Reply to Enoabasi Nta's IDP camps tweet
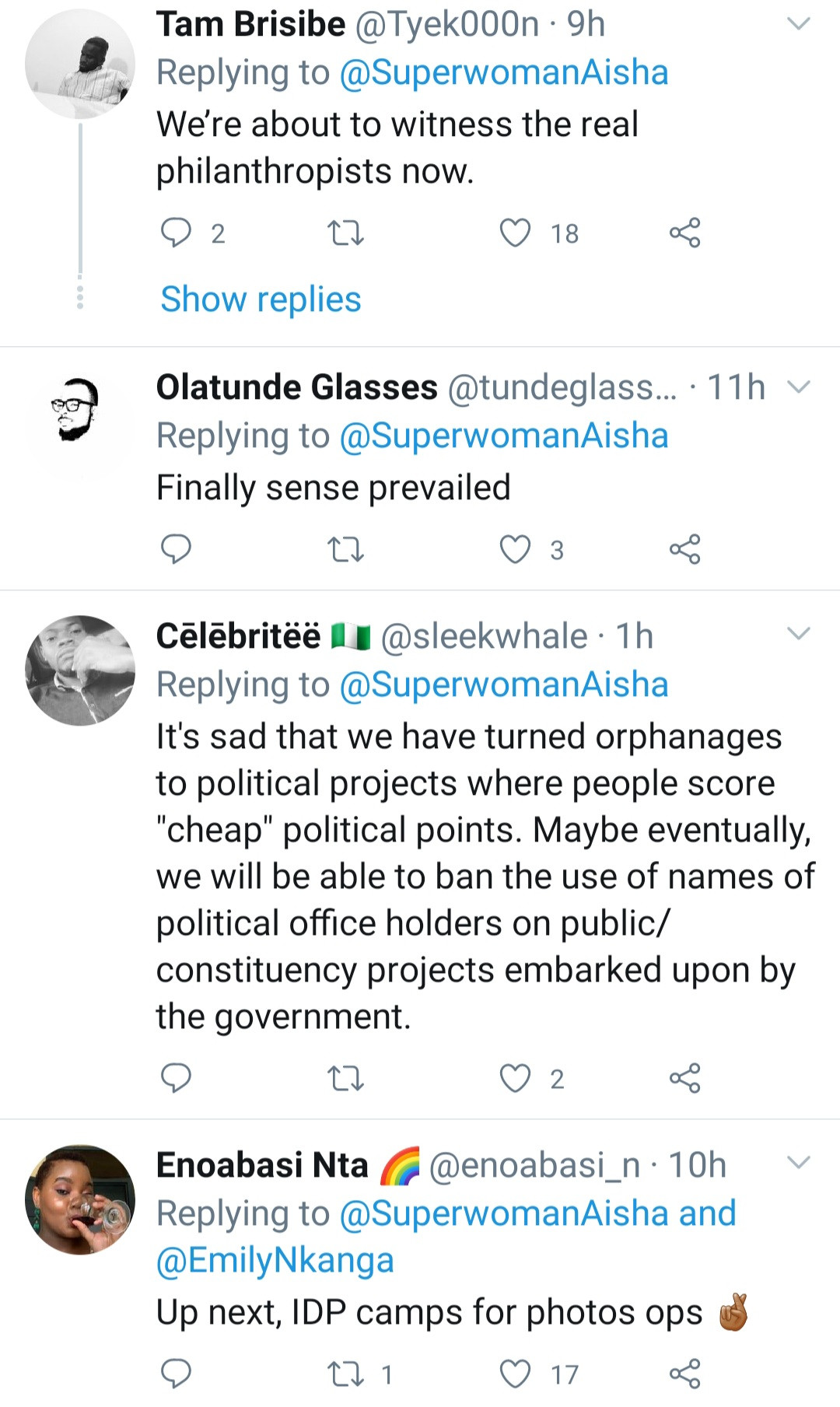The image size is (840, 1407). tap(176, 1374)
